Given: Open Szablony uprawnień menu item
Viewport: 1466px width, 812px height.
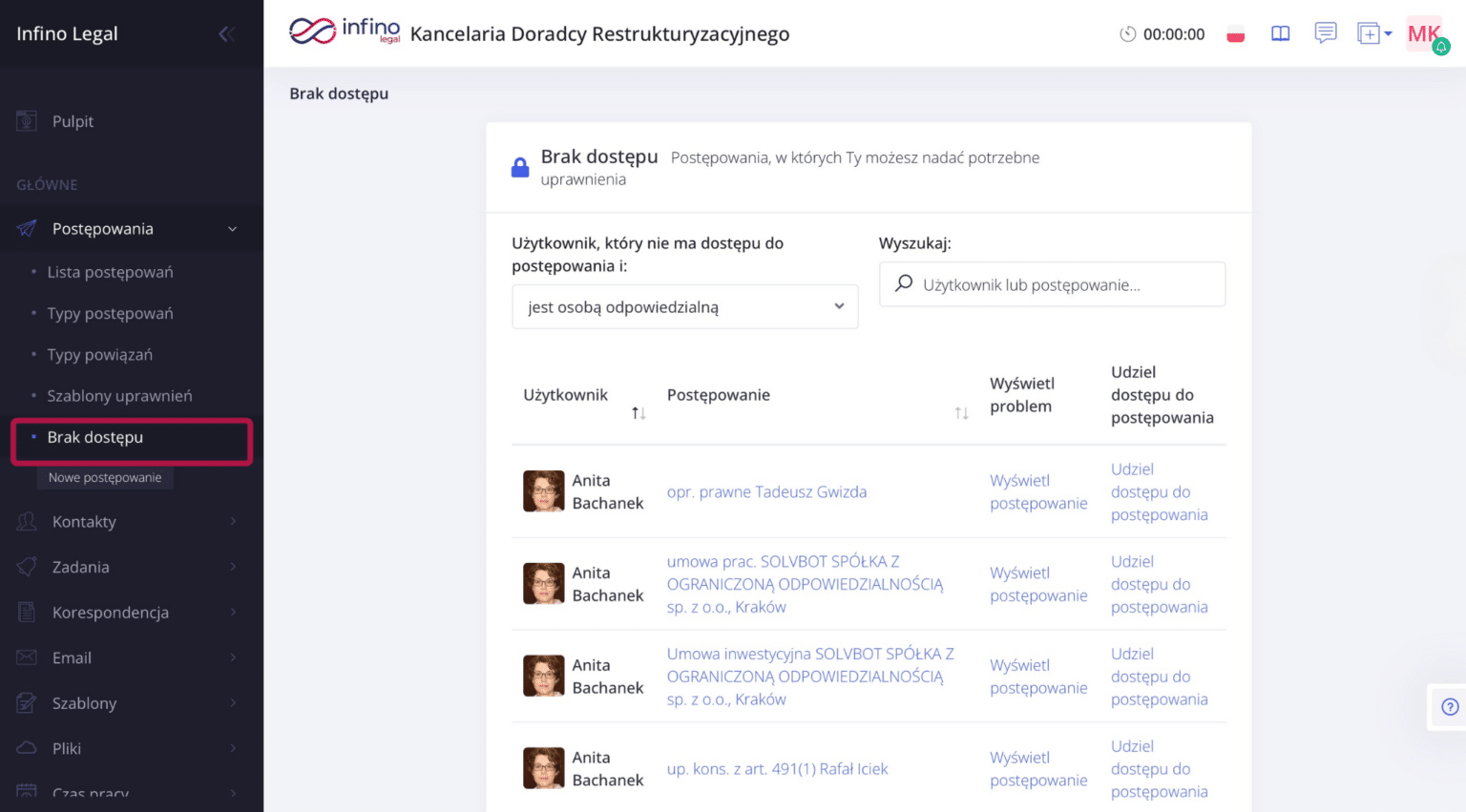Looking at the screenshot, I should [x=119, y=396].
